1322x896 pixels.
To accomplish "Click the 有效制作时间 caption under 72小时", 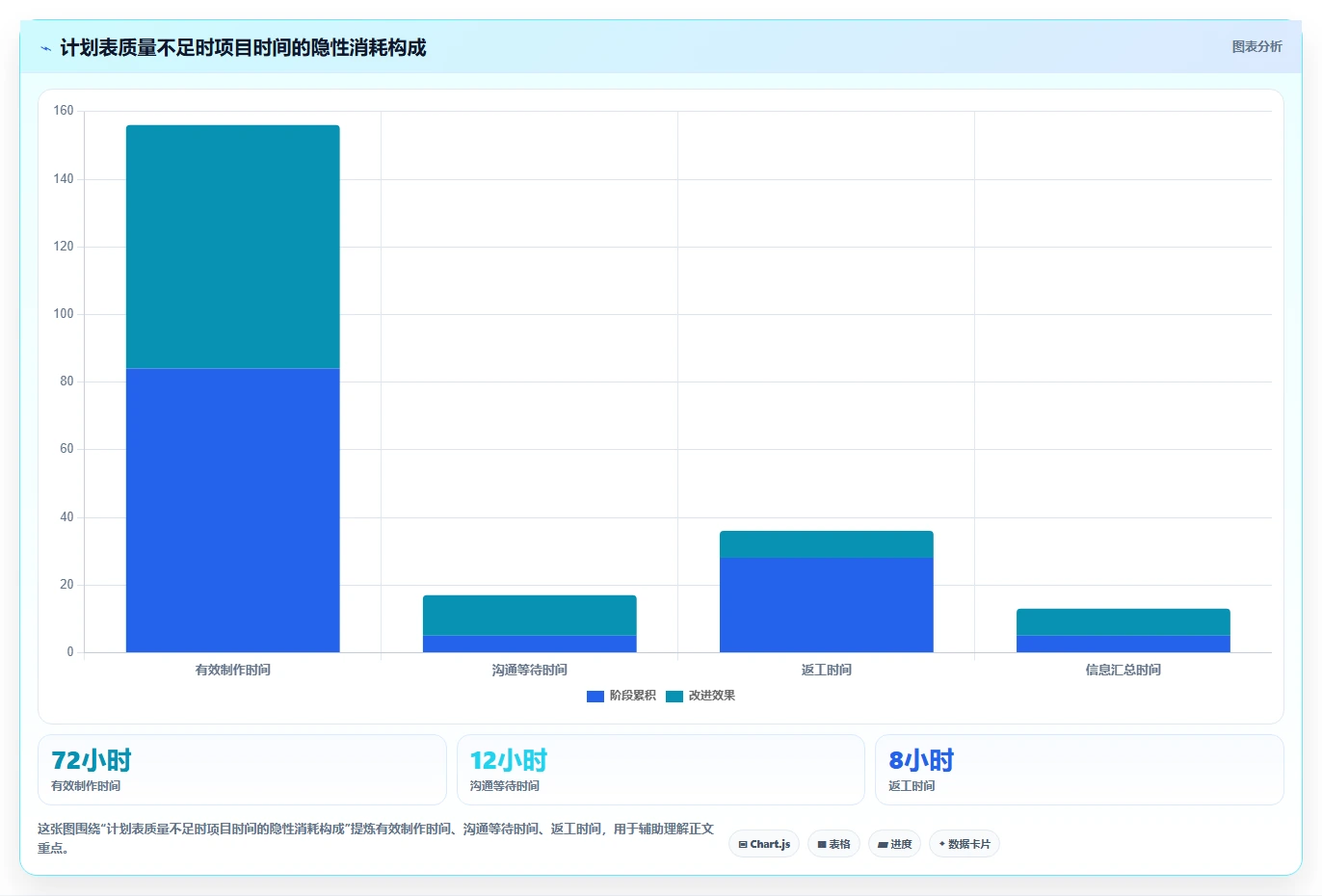I will point(86,786).
